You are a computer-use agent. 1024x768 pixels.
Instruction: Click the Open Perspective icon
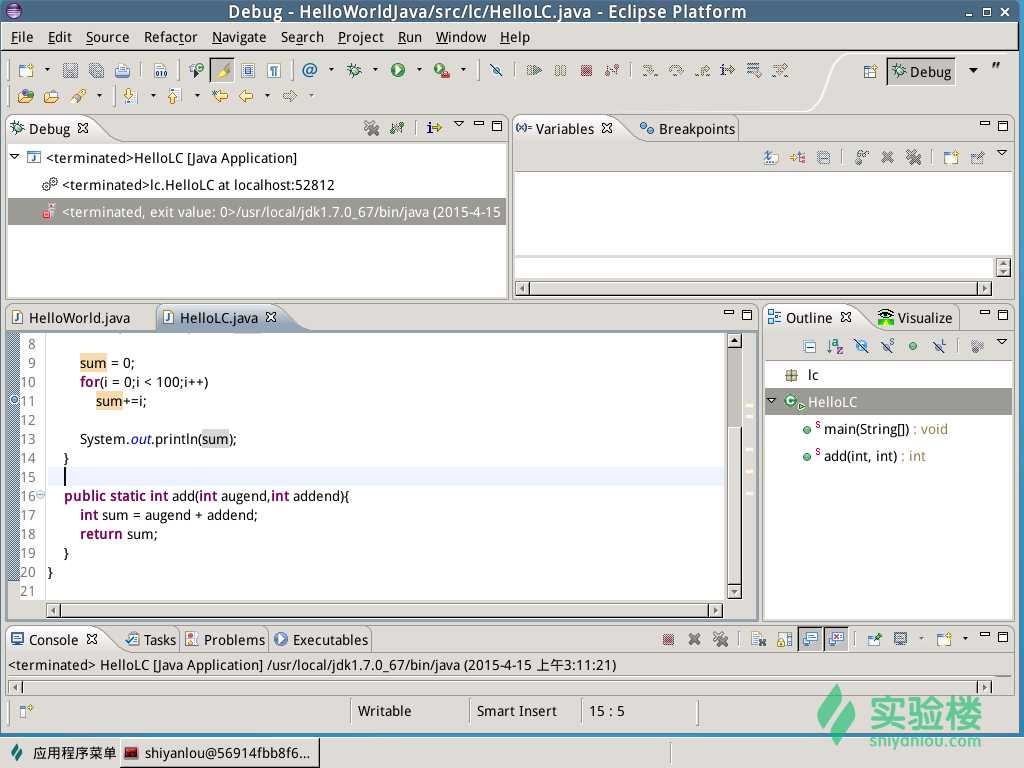point(870,71)
